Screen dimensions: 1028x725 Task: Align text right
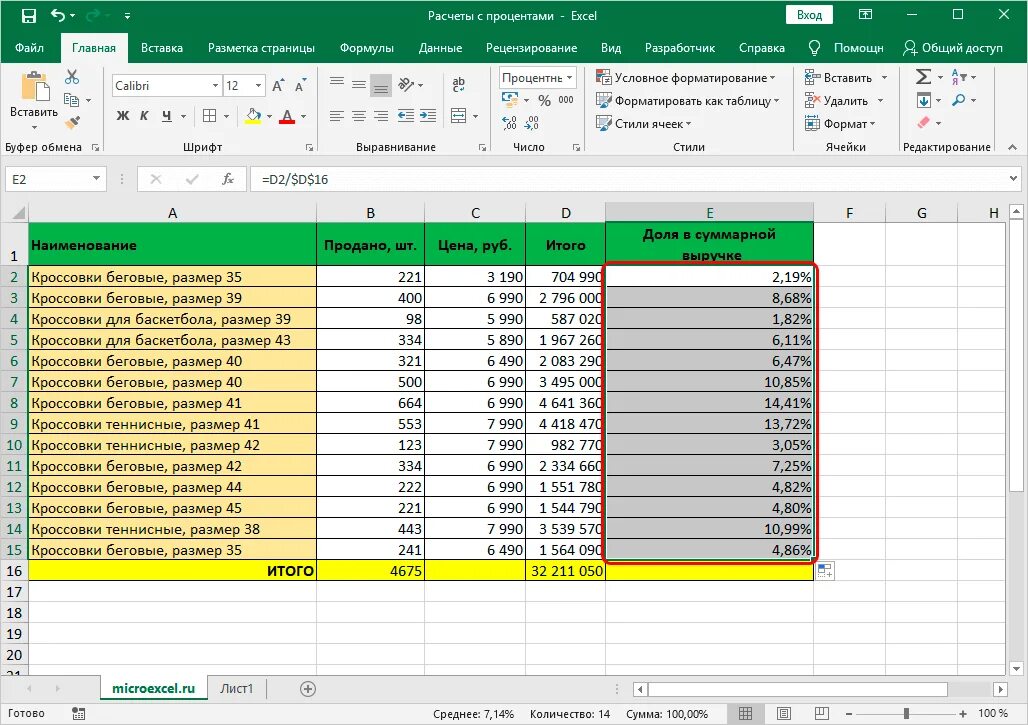pos(381,116)
